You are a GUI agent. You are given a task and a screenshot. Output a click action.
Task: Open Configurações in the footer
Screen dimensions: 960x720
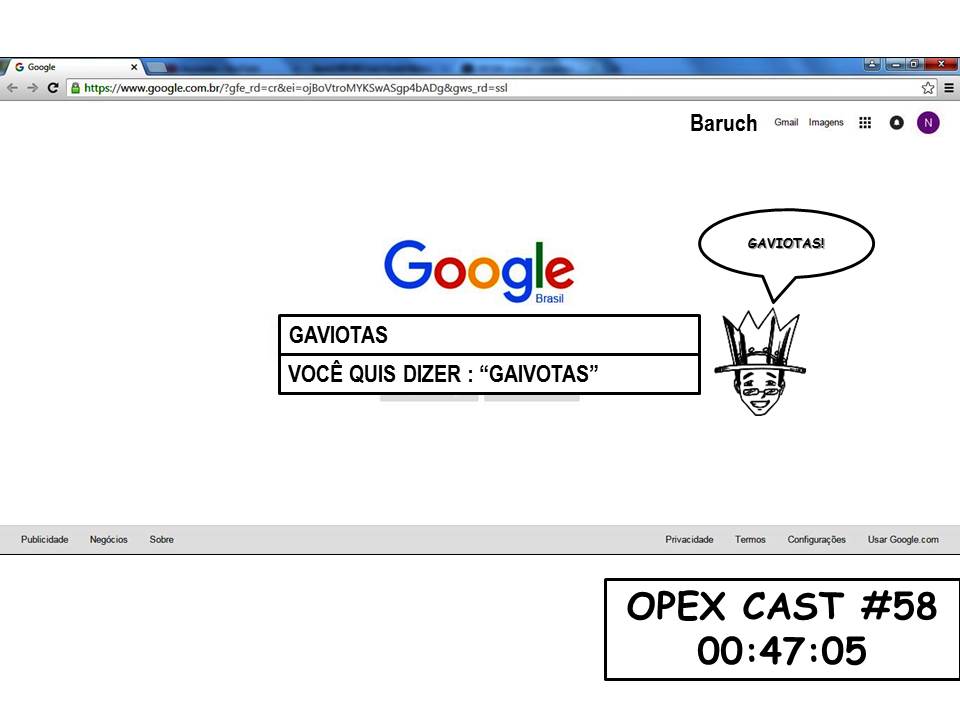click(816, 540)
